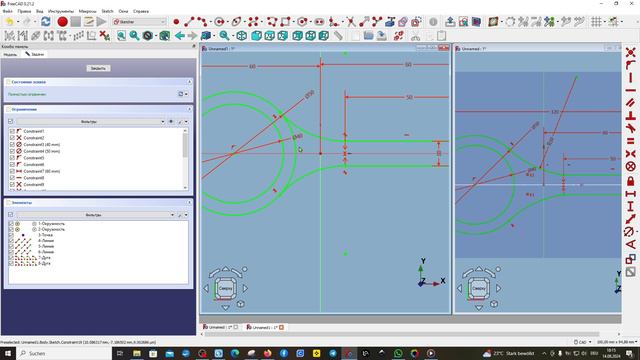Image resolution: width=640 pixels, height=360 pixels.
Task: Select 1-Окружность in the elements list
Action: 51,224
